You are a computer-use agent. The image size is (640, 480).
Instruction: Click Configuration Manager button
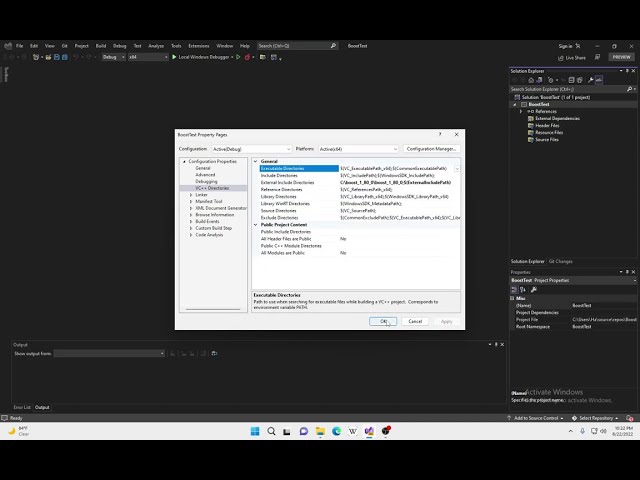[x=431, y=149]
